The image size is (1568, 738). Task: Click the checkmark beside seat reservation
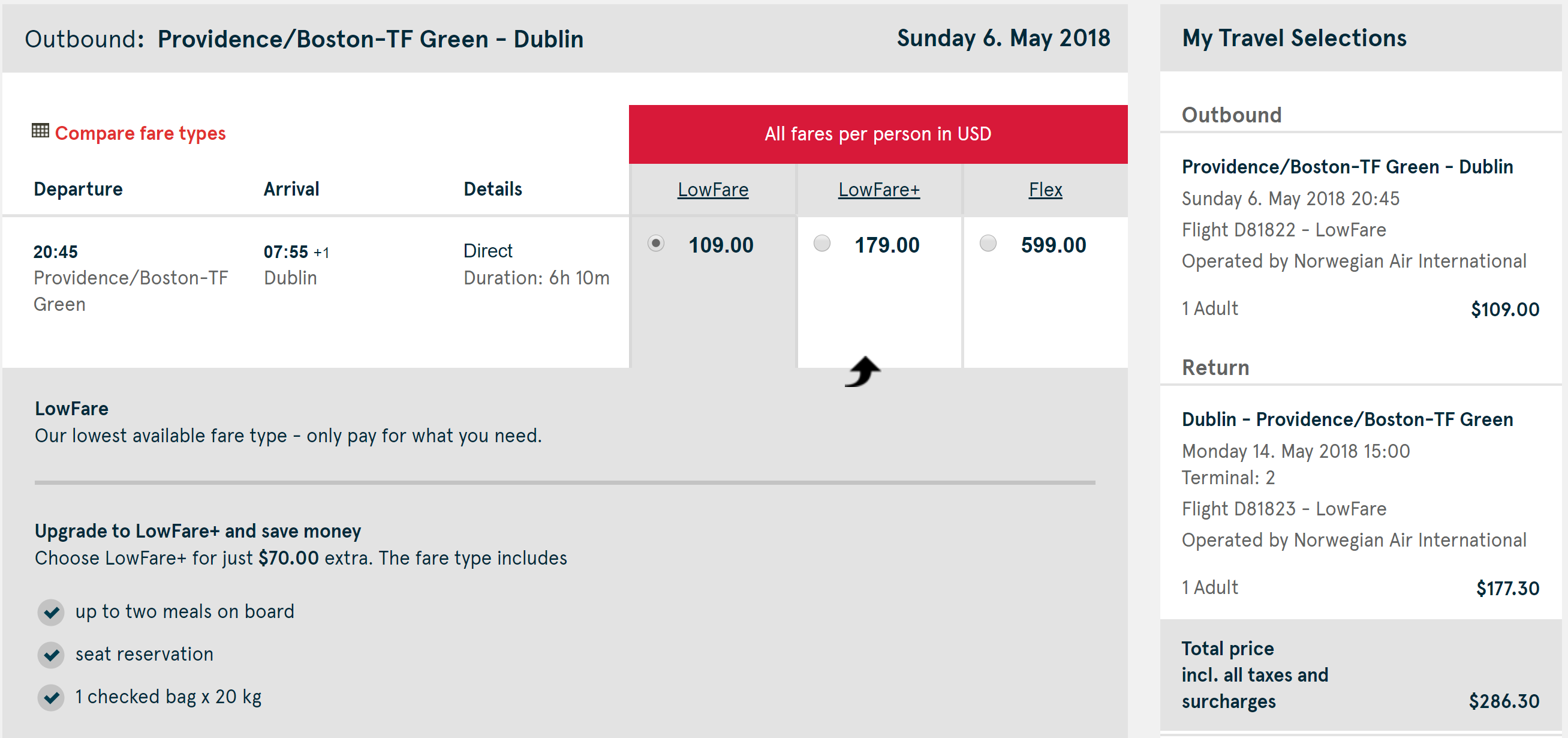tap(51, 655)
